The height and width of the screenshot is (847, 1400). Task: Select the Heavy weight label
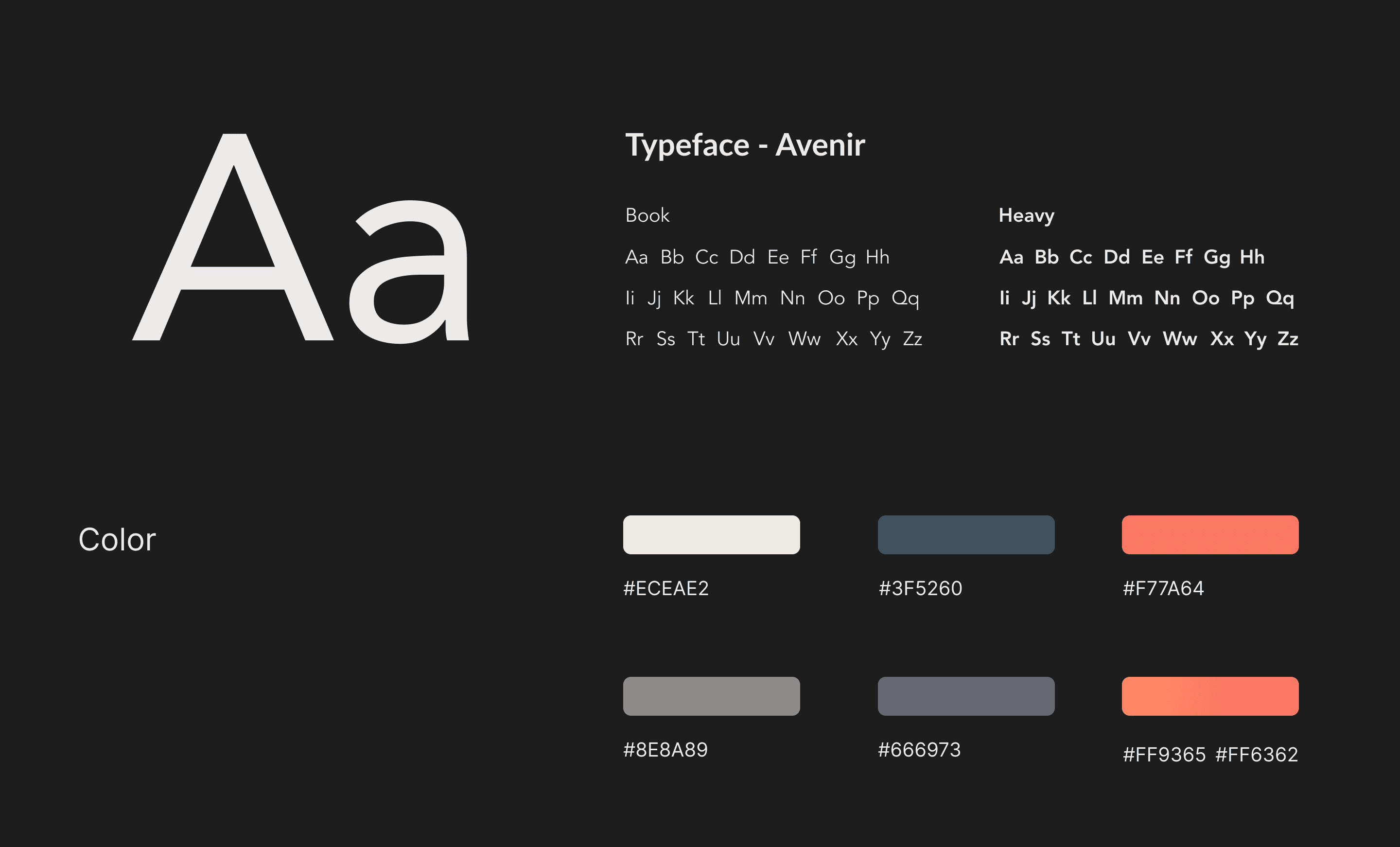[x=1026, y=215]
